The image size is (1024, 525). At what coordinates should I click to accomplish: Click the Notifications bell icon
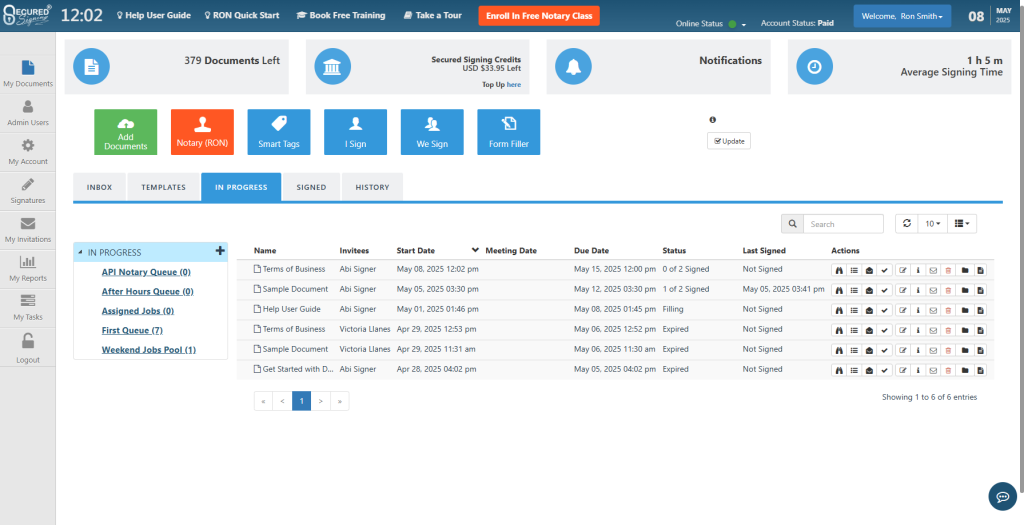(x=573, y=67)
